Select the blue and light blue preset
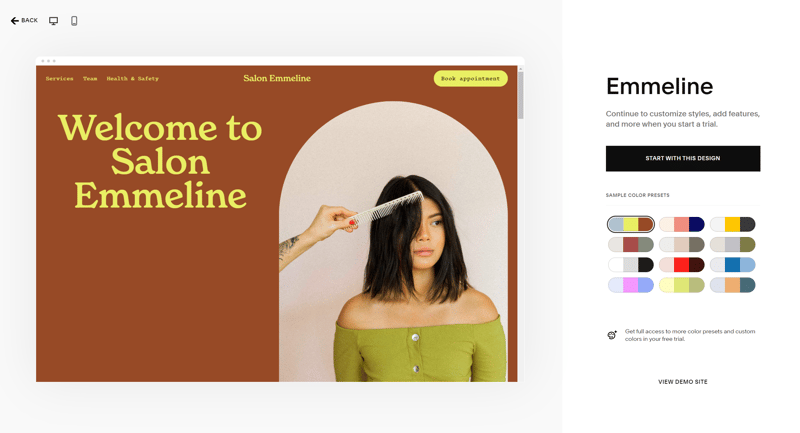 pos(733,265)
